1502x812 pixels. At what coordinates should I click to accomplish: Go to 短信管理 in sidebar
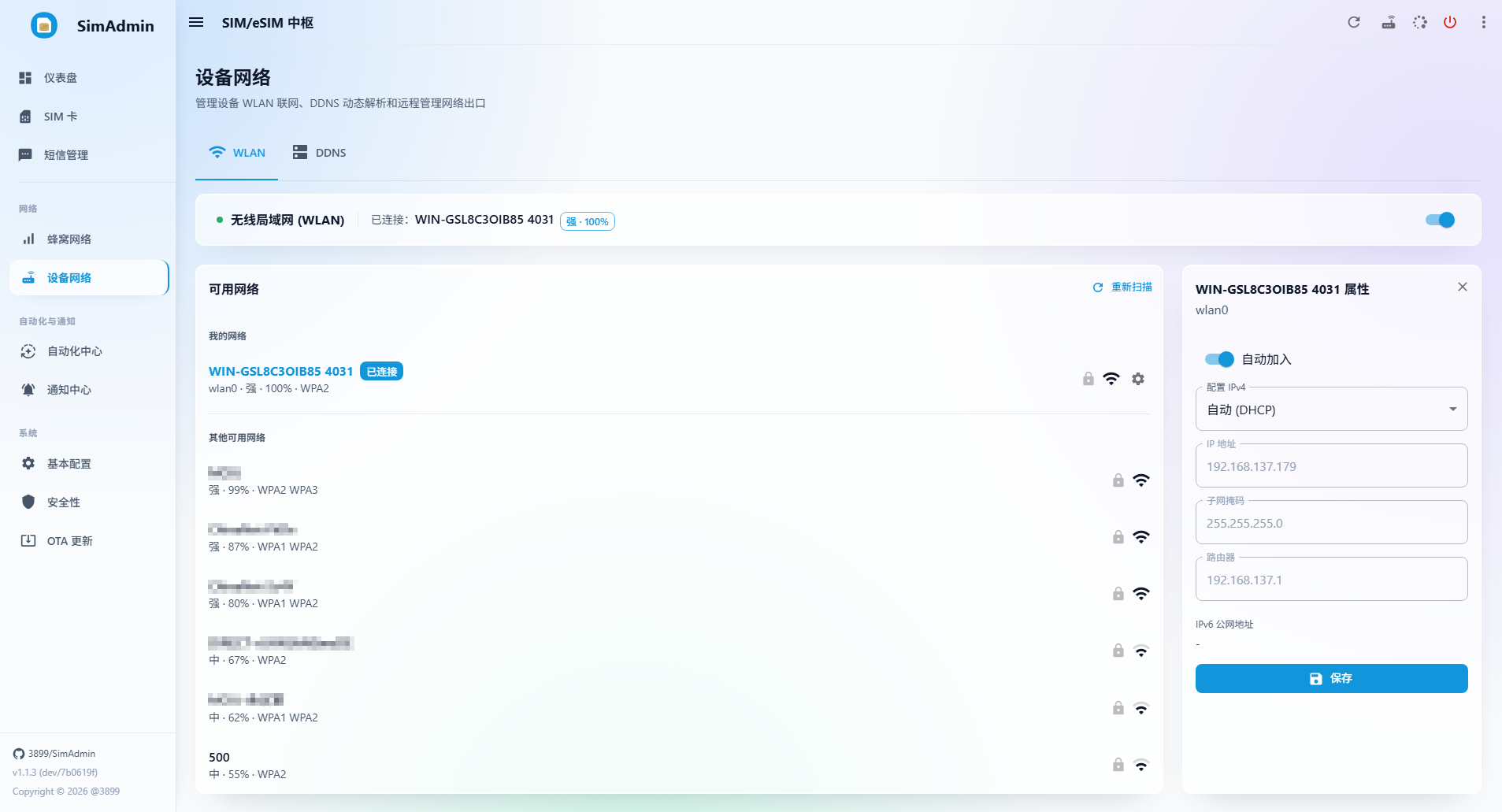click(89, 155)
